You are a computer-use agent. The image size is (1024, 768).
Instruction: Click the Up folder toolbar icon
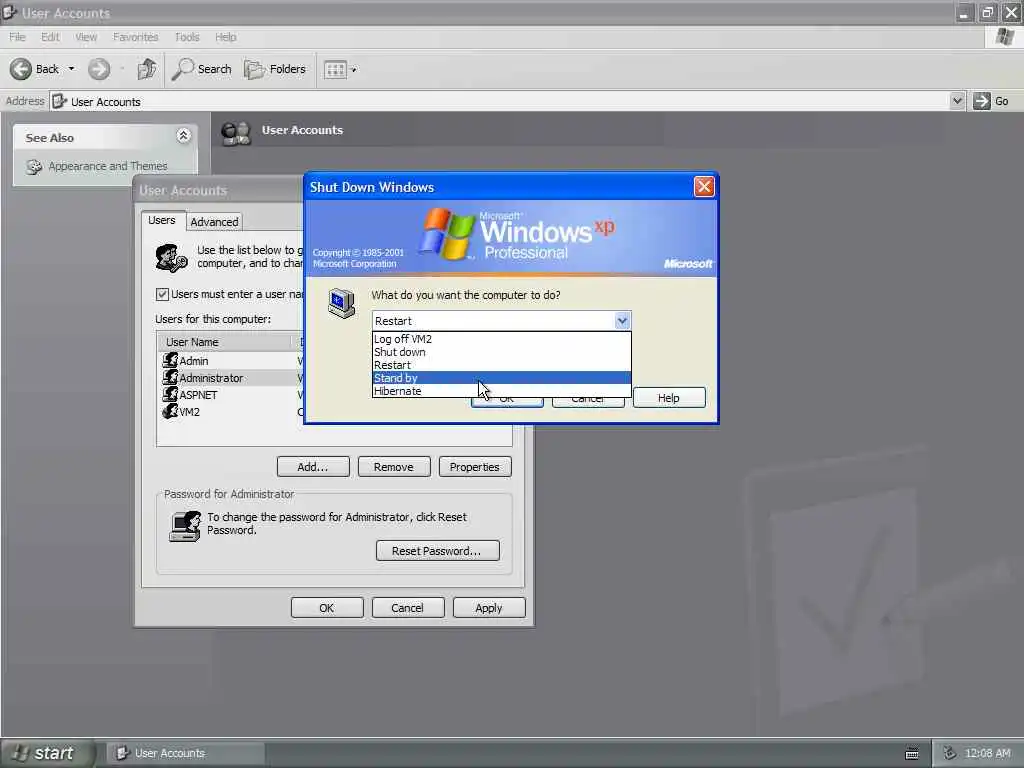tap(147, 69)
